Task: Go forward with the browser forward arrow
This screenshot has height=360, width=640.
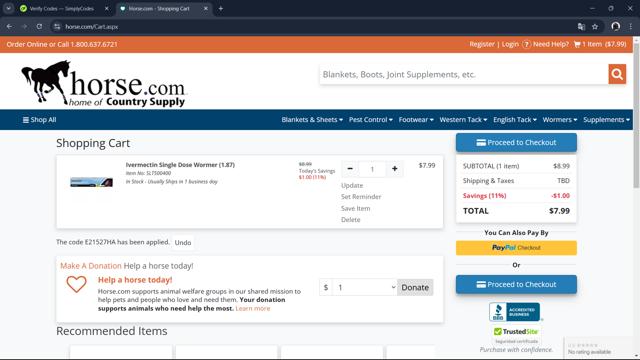Action: (24, 27)
